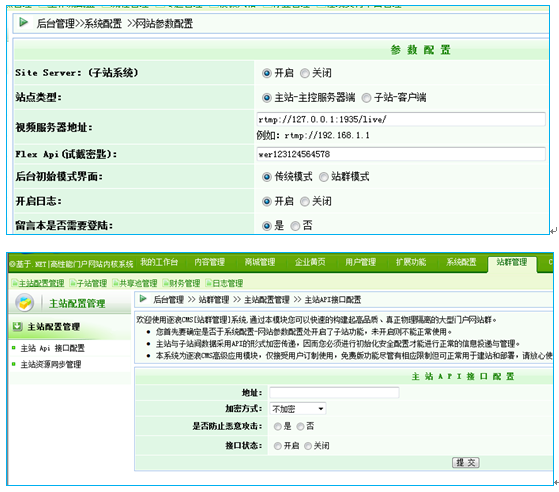Select 开启 for Site Server 子站系统
559x492 pixels.
[267, 73]
